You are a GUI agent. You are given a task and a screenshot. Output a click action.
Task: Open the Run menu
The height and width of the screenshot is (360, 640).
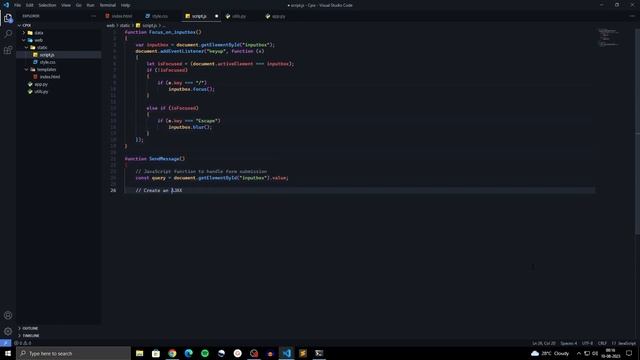point(90,5)
